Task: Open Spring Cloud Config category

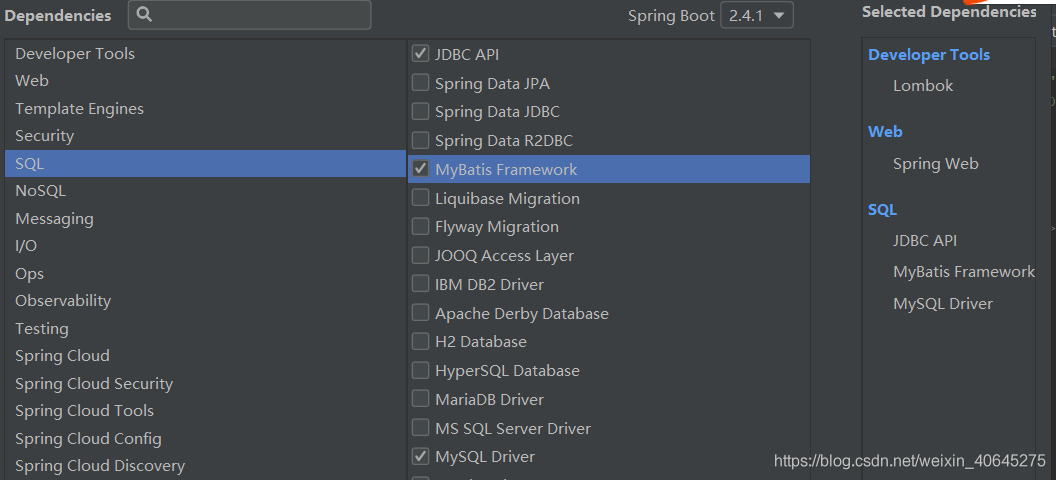Action: [205, 439]
